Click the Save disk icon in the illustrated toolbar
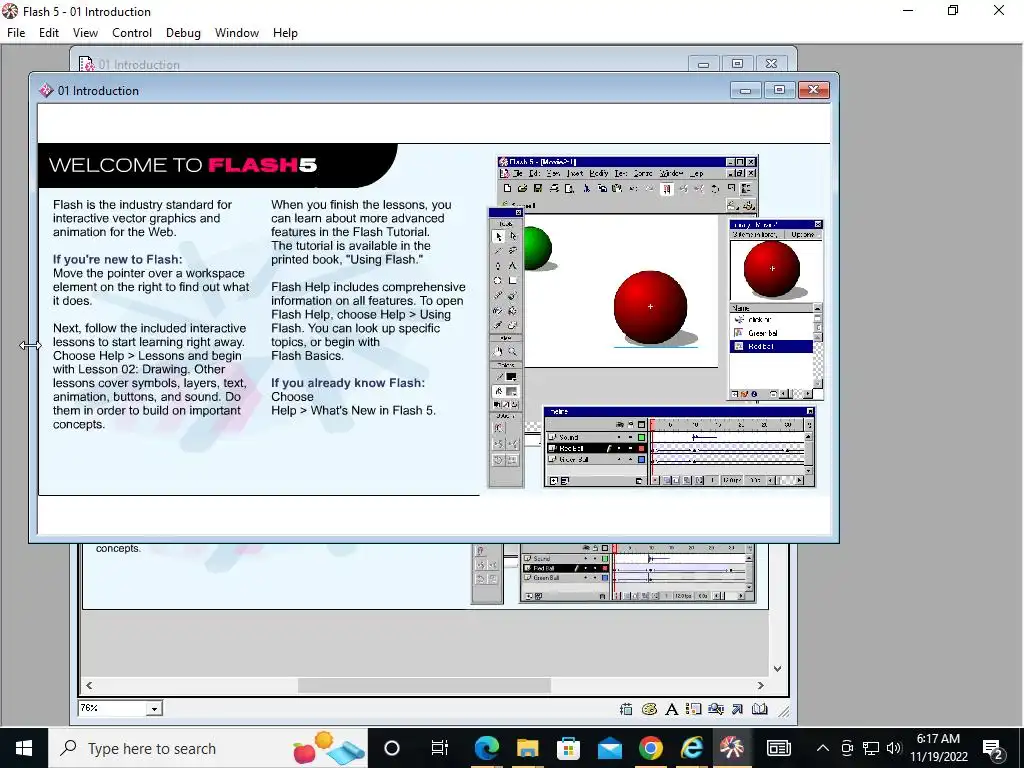The height and width of the screenshot is (768, 1024). coord(538,189)
